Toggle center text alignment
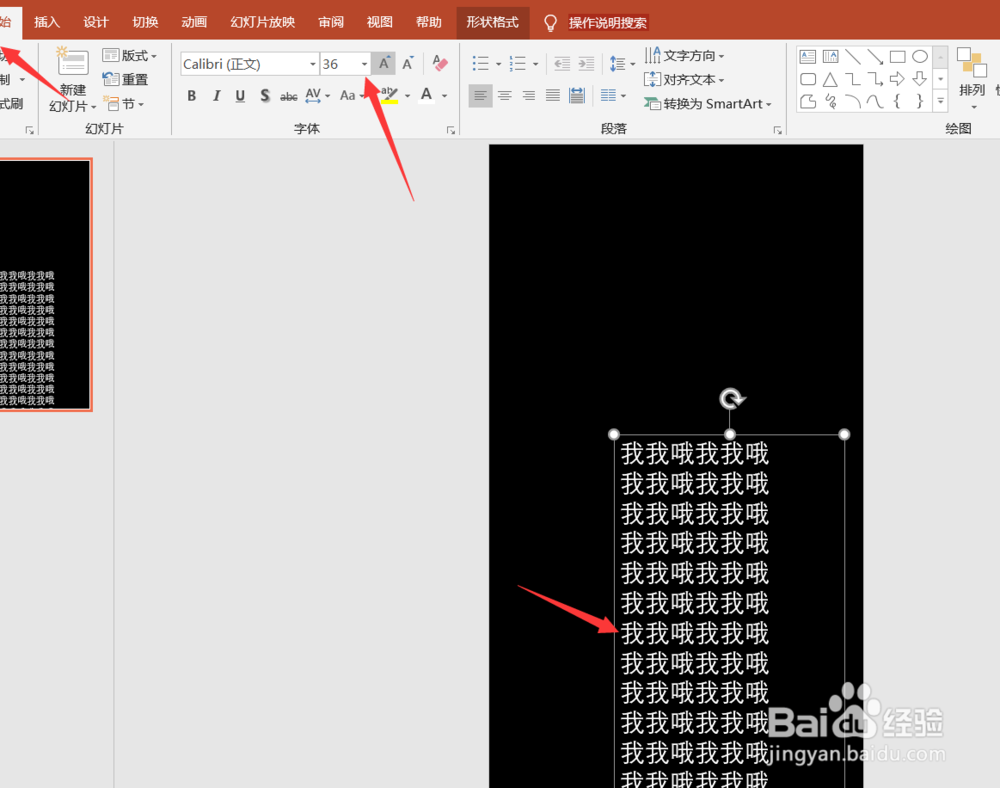Screen dimensions: 1000x788 [504, 96]
